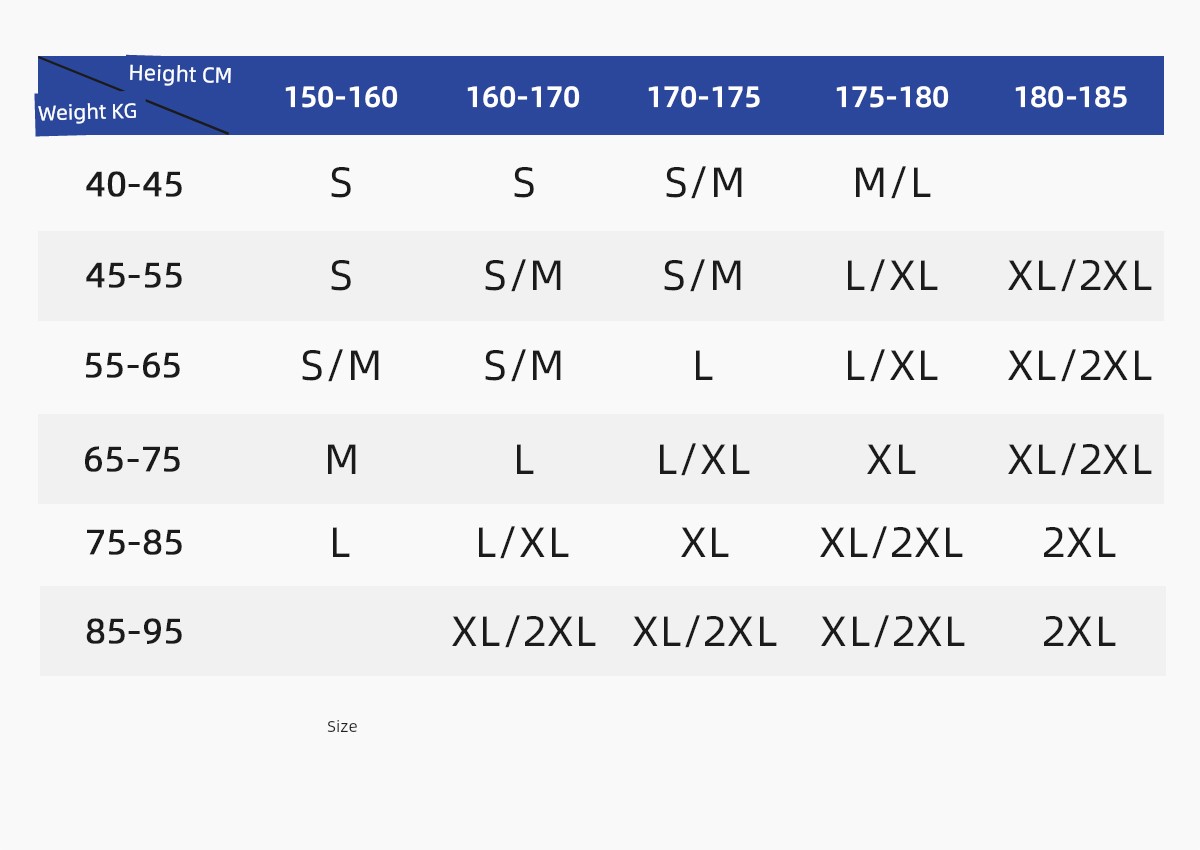
Task: Select the 175-180 height column header
Action: coord(892,97)
